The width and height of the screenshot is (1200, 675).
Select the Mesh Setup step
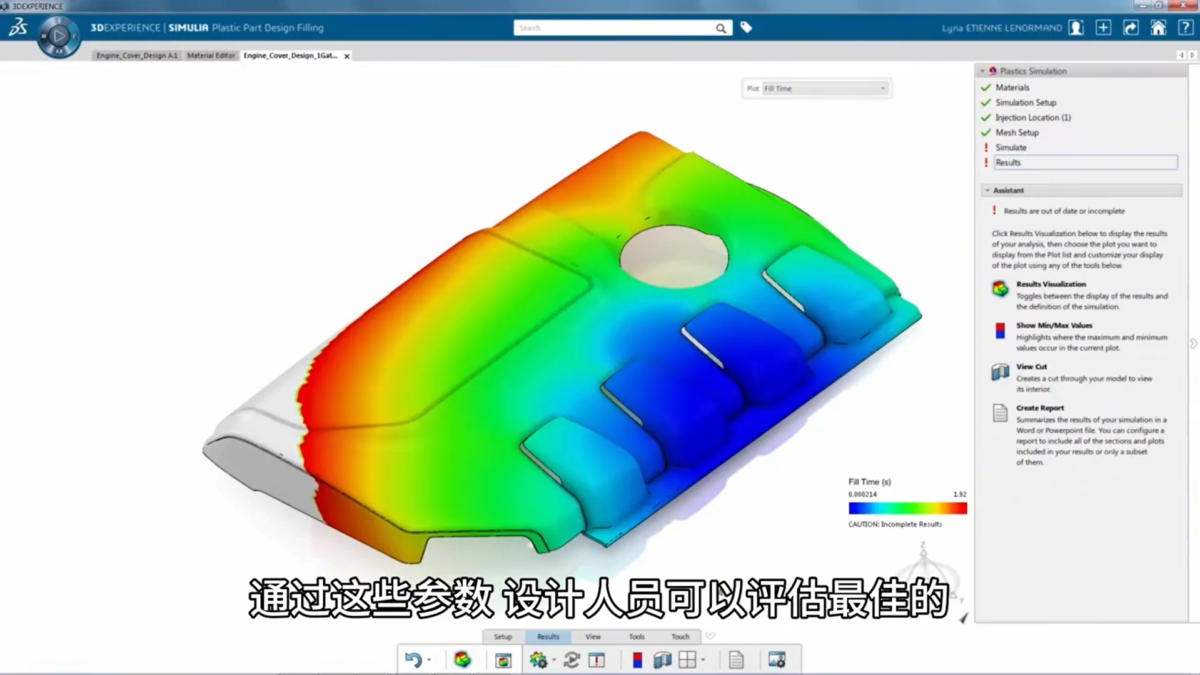1017,132
